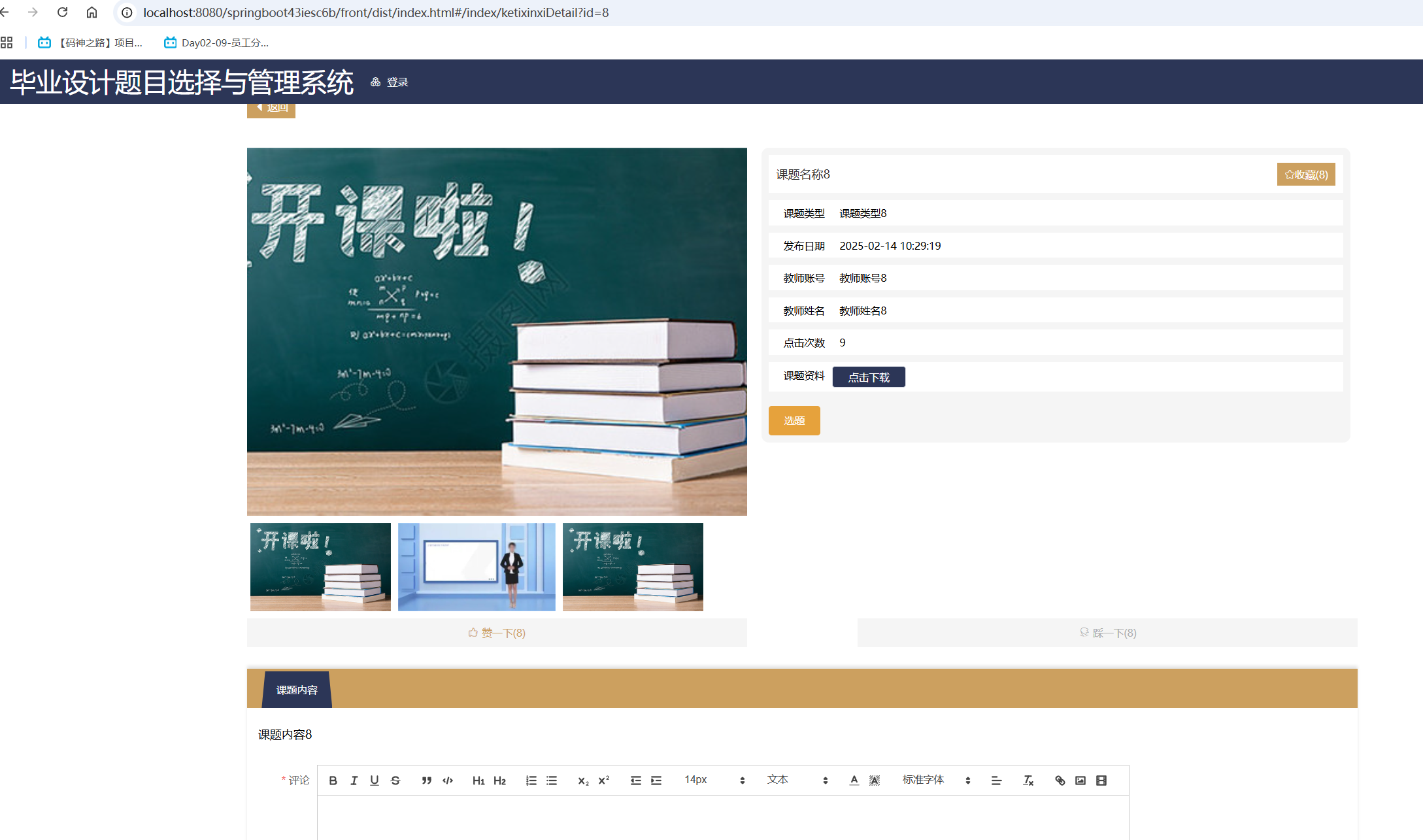Screen dimensions: 1423x840
Task: Click the ordered list icon
Action: 531,781
